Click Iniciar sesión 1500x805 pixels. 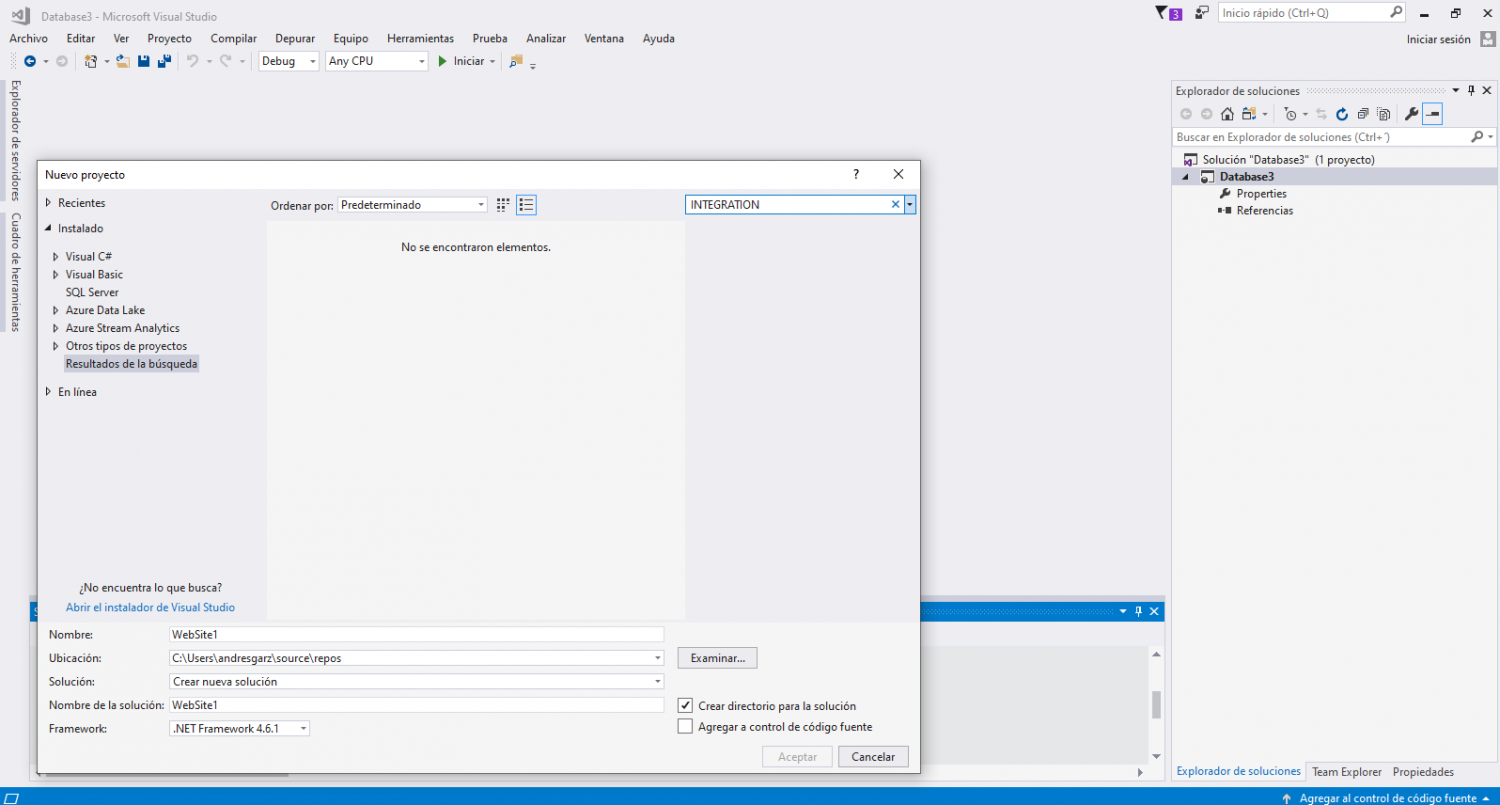pos(1438,39)
